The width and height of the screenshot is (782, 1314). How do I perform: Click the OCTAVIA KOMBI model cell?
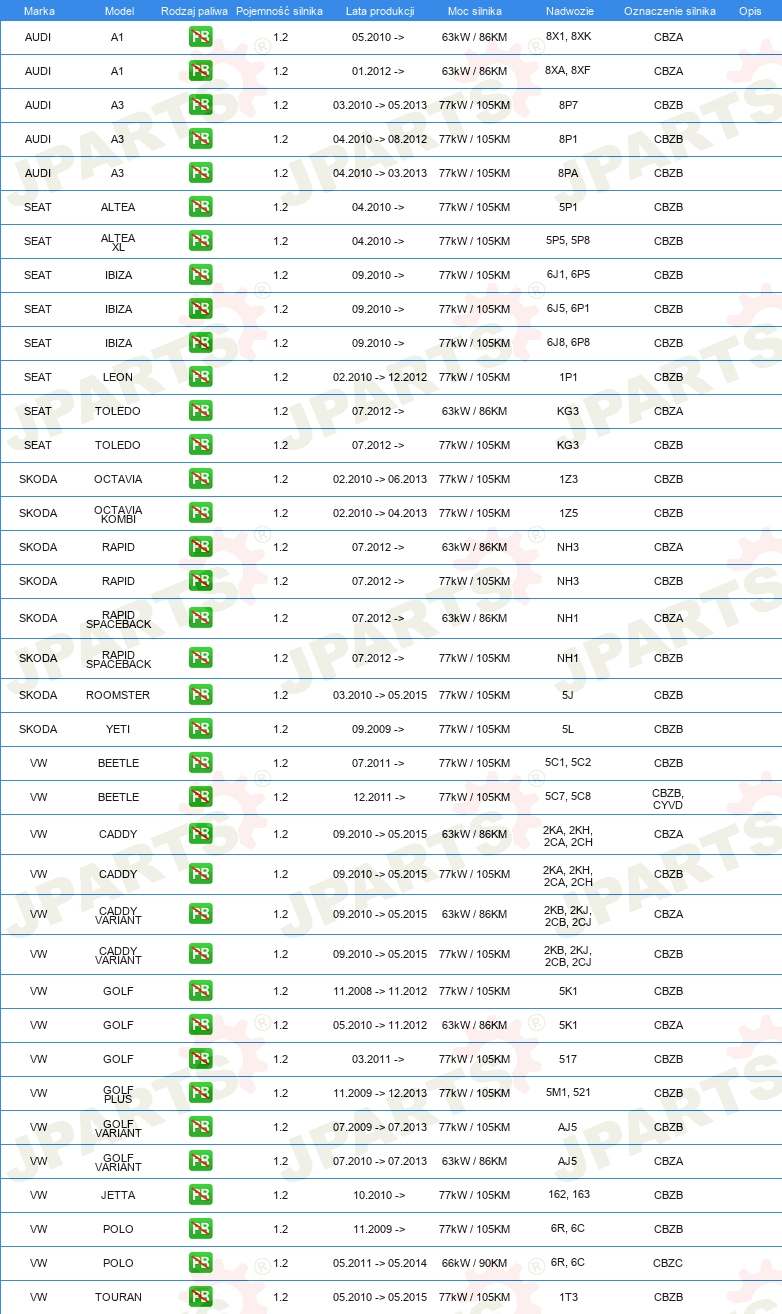tap(118, 514)
